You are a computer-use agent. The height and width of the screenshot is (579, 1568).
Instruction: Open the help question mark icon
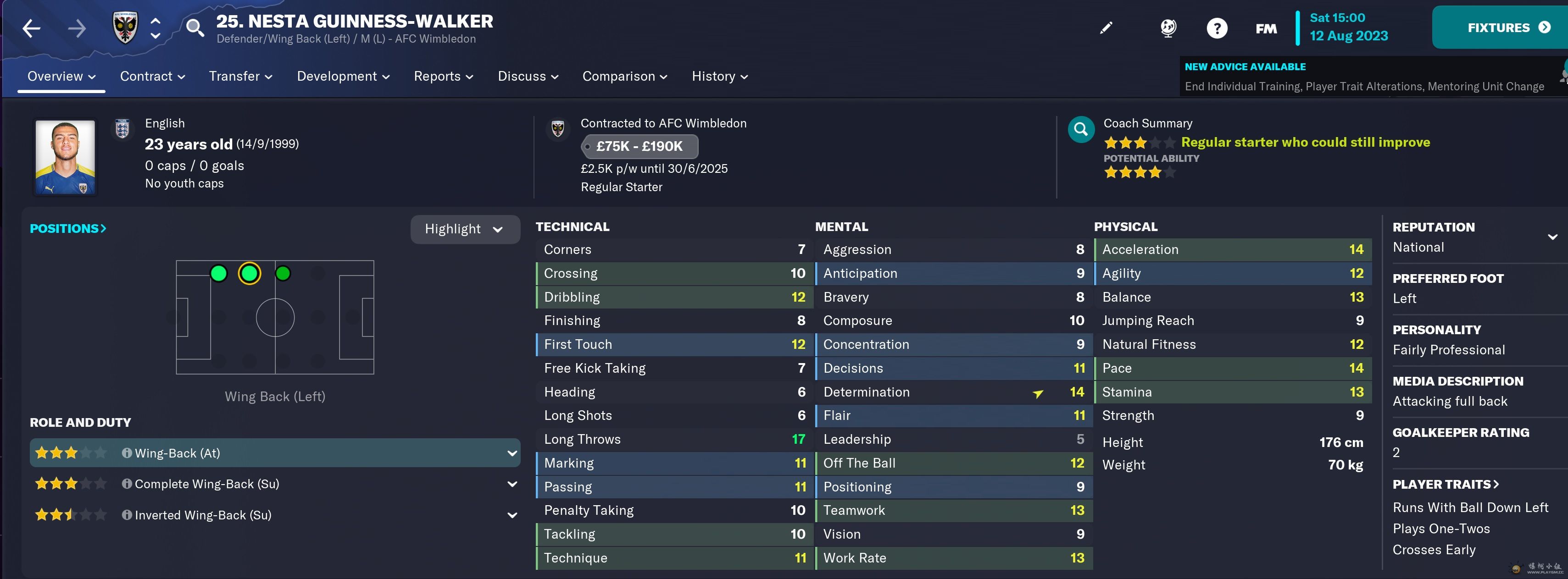(1217, 28)
